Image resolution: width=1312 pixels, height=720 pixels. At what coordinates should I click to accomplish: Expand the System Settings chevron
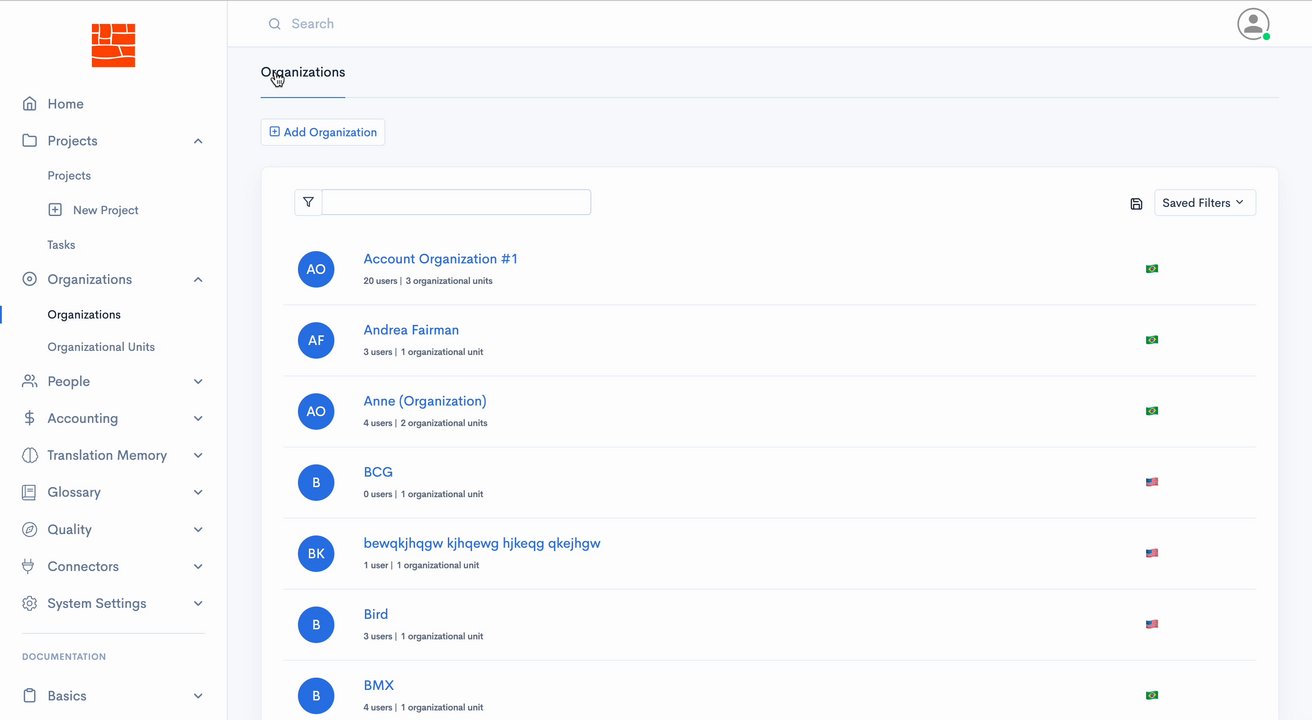198,604
